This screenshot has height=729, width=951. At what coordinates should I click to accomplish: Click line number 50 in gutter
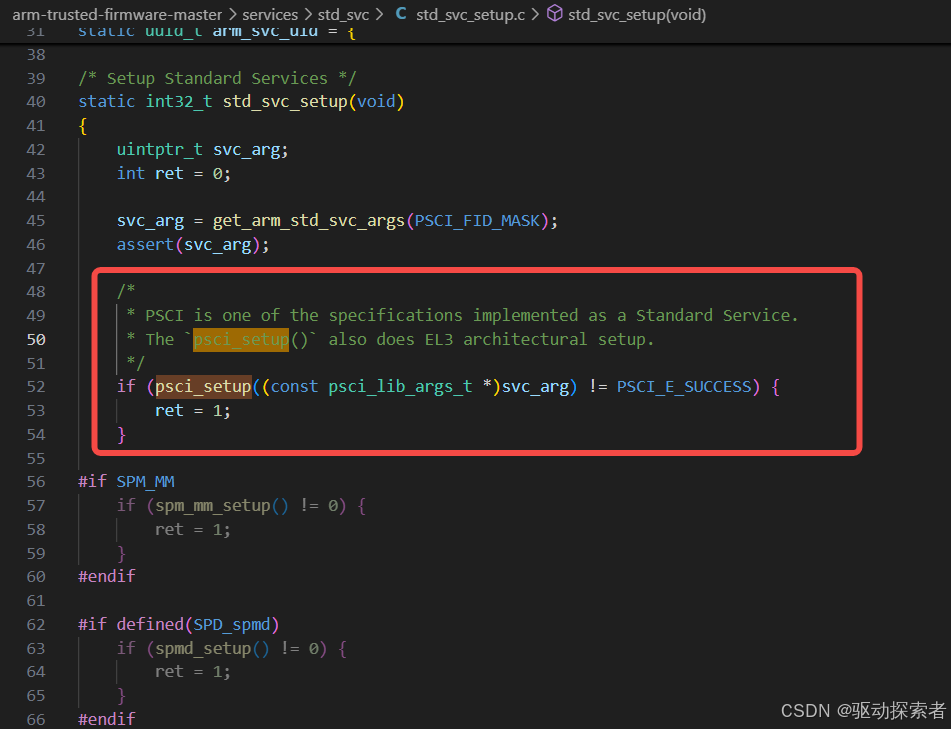pos(36,340)
